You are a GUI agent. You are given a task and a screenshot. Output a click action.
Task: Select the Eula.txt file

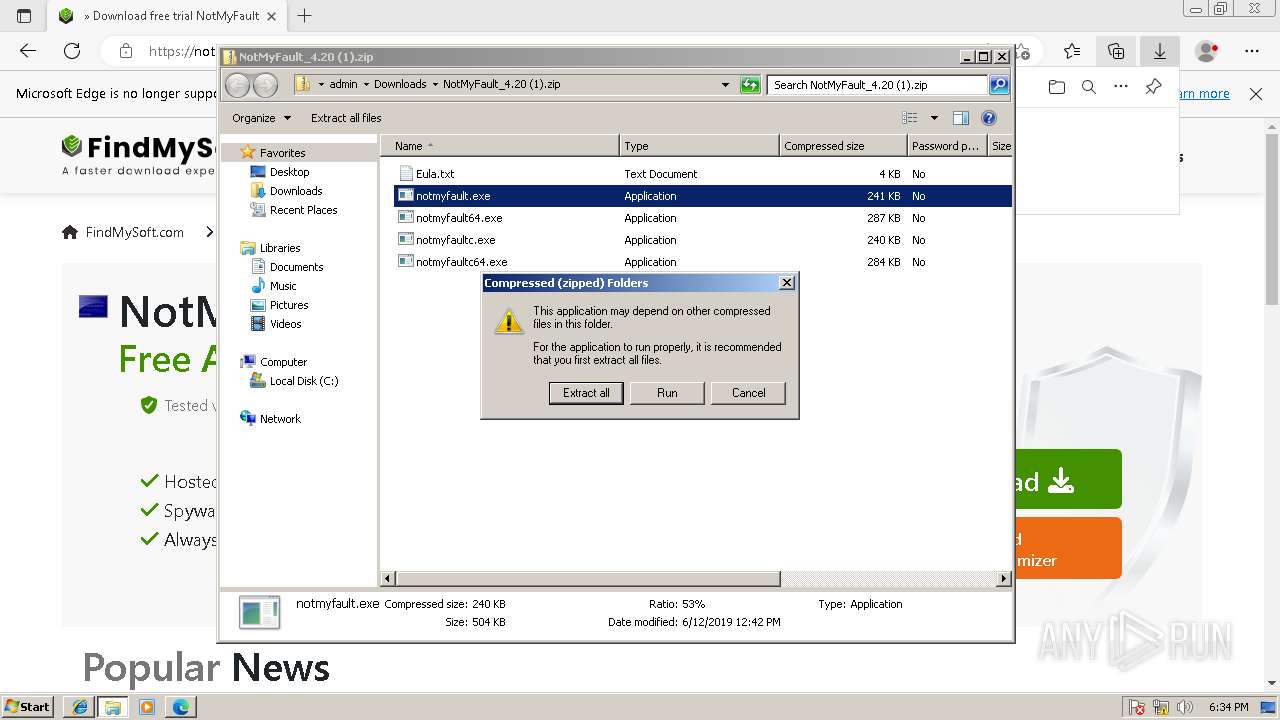coord(435,174)
